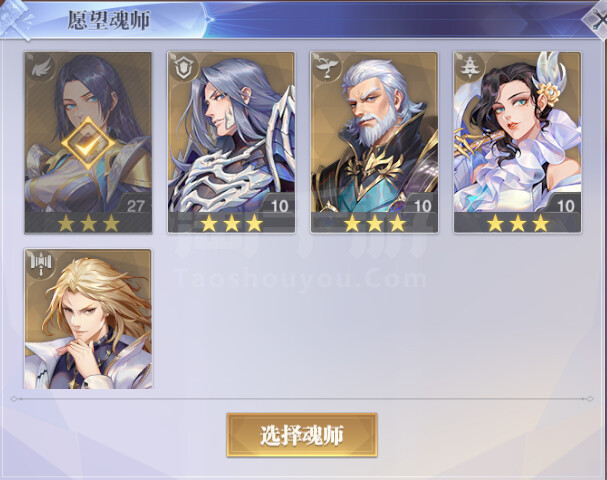Click the shield class icon on second card
Image resolution: width=607 pixels, height=480 pixels.
coord(182,69)
